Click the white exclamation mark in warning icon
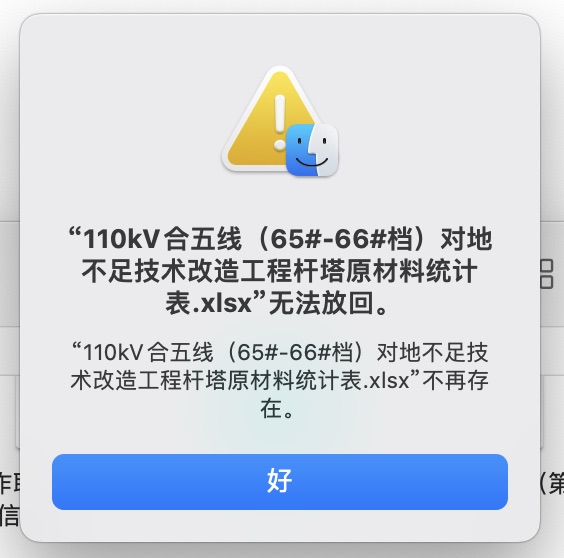Screen dimensions: 564x558 tap(280, 122)
